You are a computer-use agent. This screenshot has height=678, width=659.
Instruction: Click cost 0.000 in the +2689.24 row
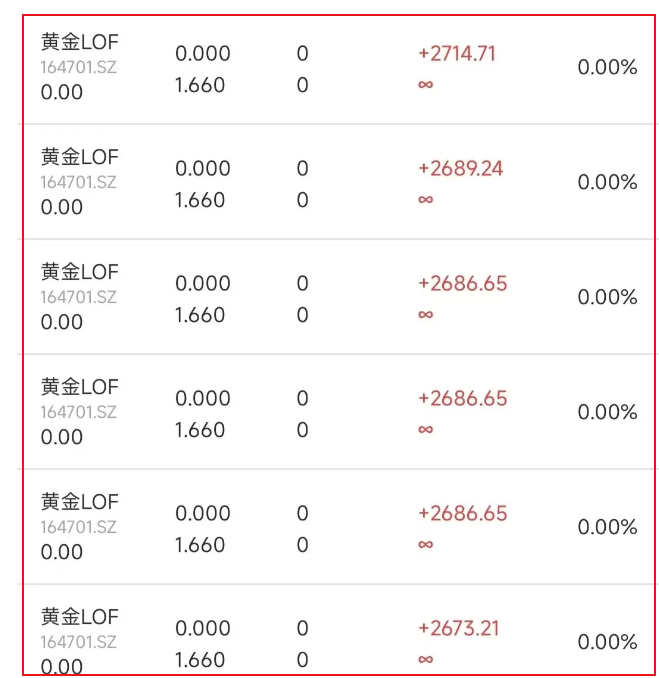click(x=203, y=169)
